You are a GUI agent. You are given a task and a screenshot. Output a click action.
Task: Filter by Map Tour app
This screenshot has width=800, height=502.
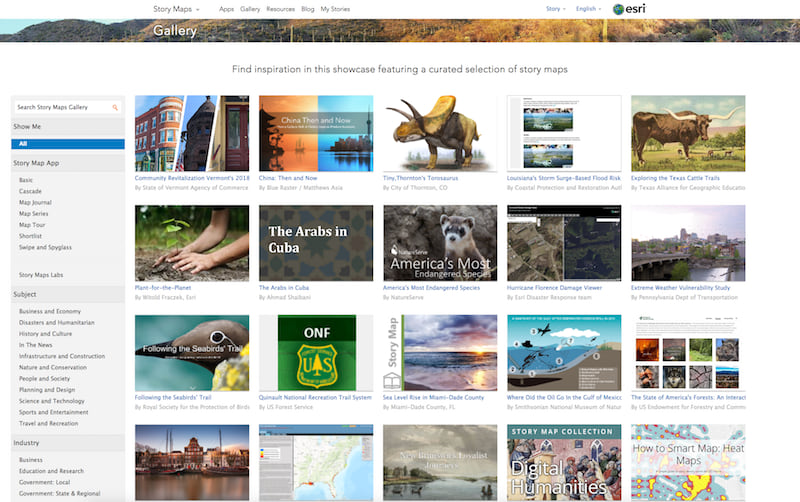pyautogui.click(x=32, y=225)
